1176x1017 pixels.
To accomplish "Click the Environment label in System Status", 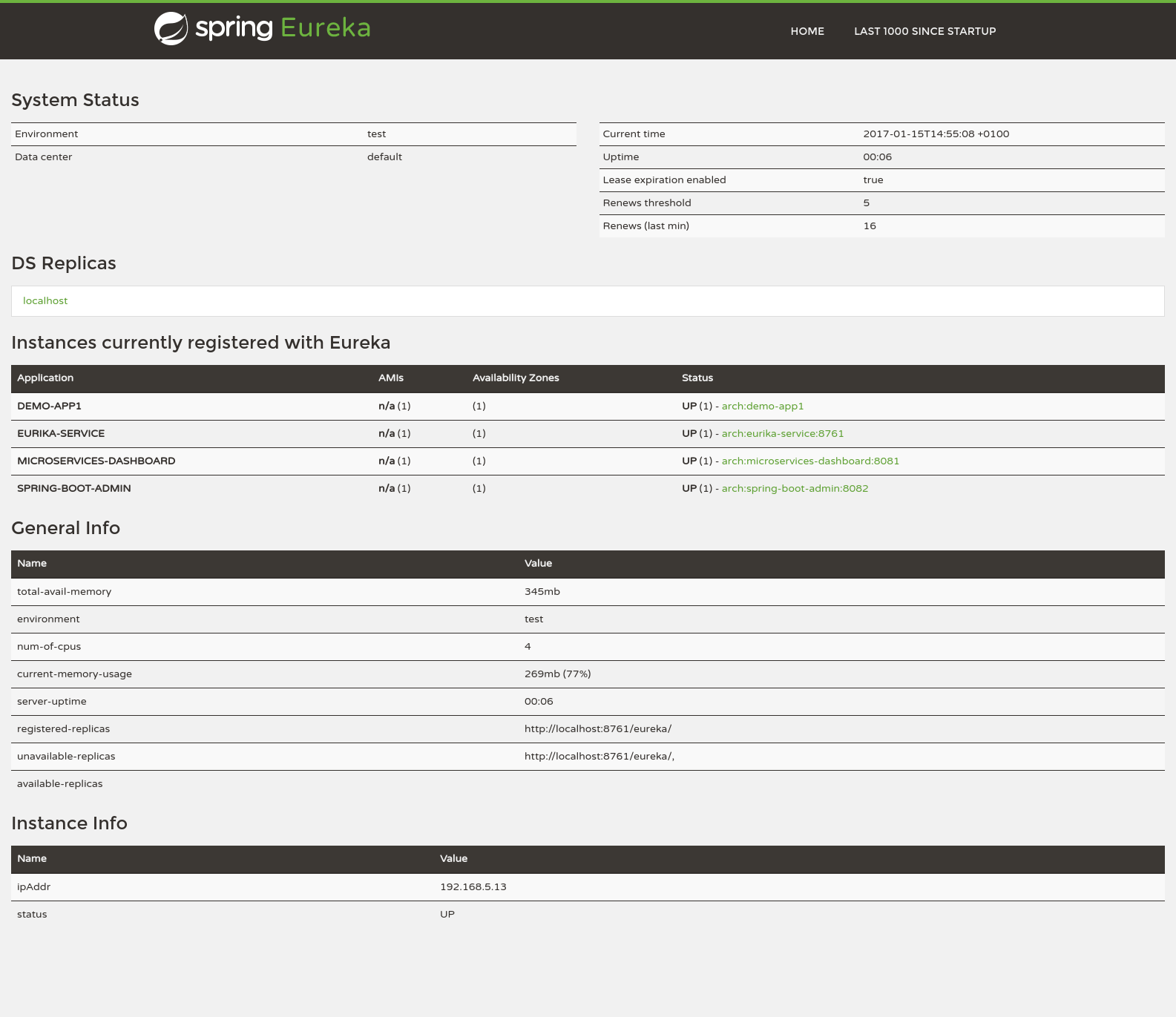I will [46, 134].
